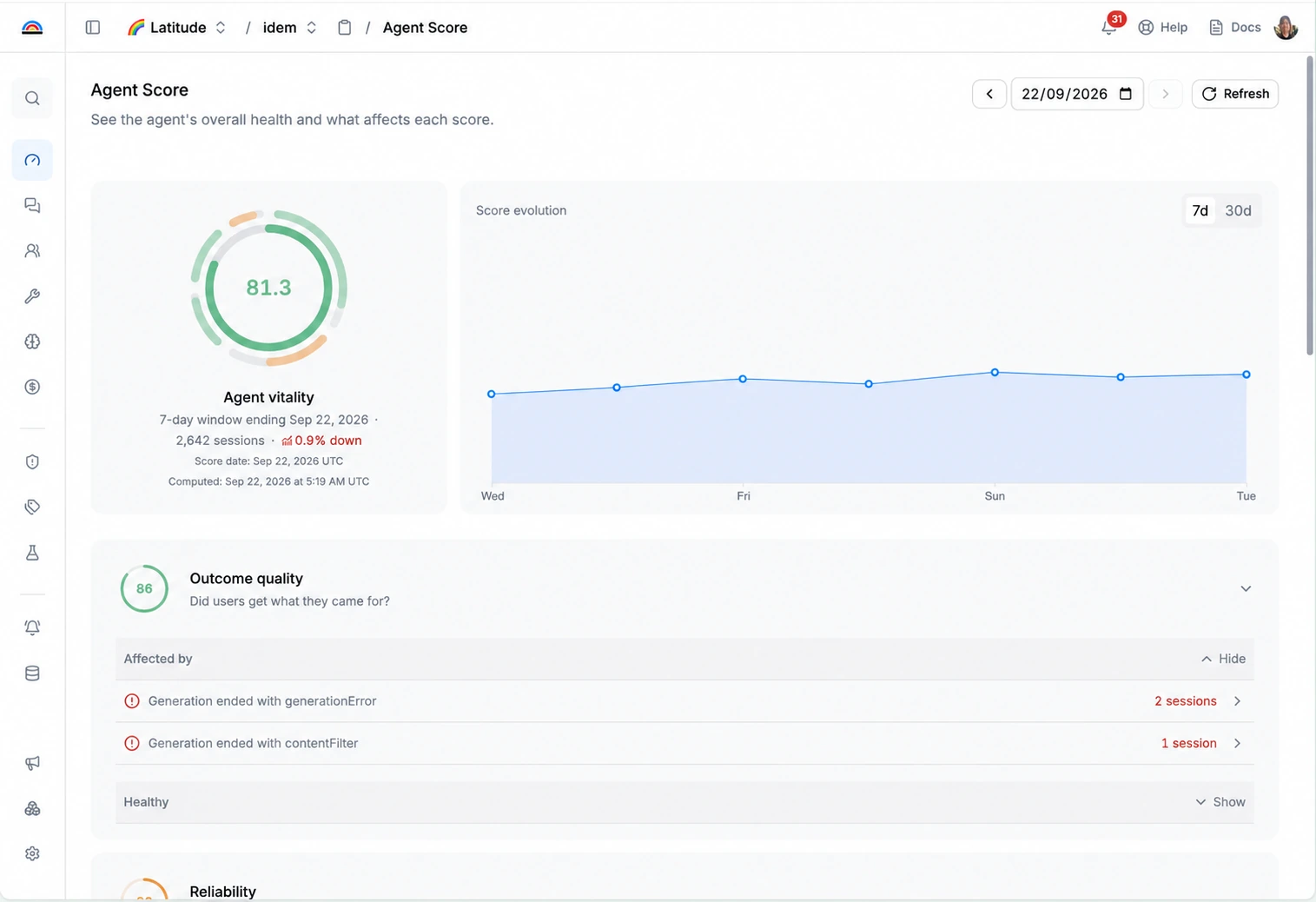Click the Outcome quality heading
Screen dimensions: 1316x902
[x=246, y=579]
